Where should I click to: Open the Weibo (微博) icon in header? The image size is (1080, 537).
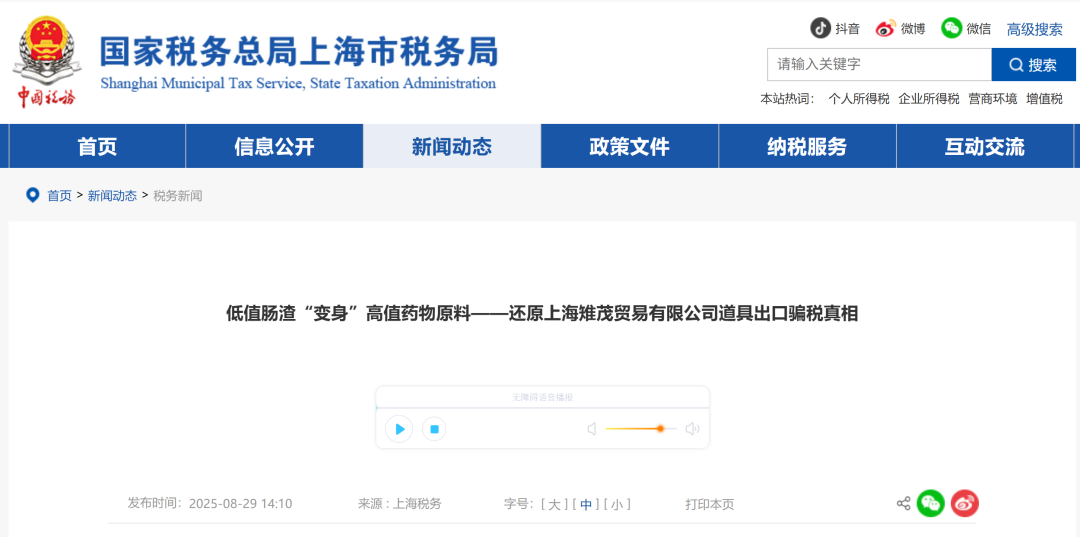pos(886,28)
